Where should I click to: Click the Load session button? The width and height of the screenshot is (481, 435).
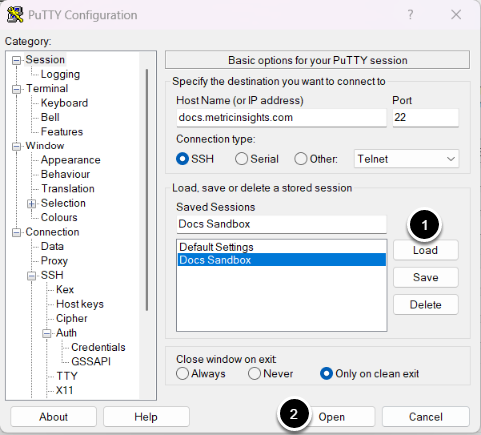tap(426, 250)
